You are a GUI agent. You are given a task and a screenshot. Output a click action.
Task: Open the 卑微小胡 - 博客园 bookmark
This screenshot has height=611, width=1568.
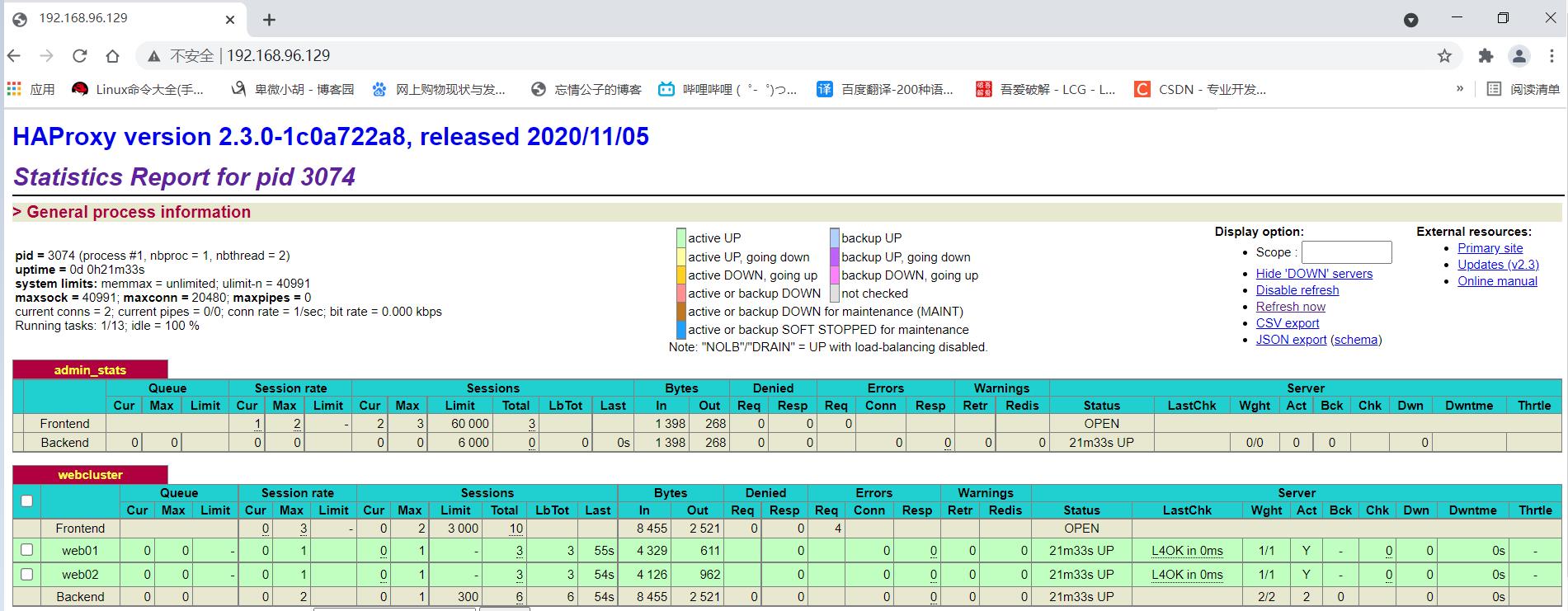pyautogui.click(x=292, y=89)
